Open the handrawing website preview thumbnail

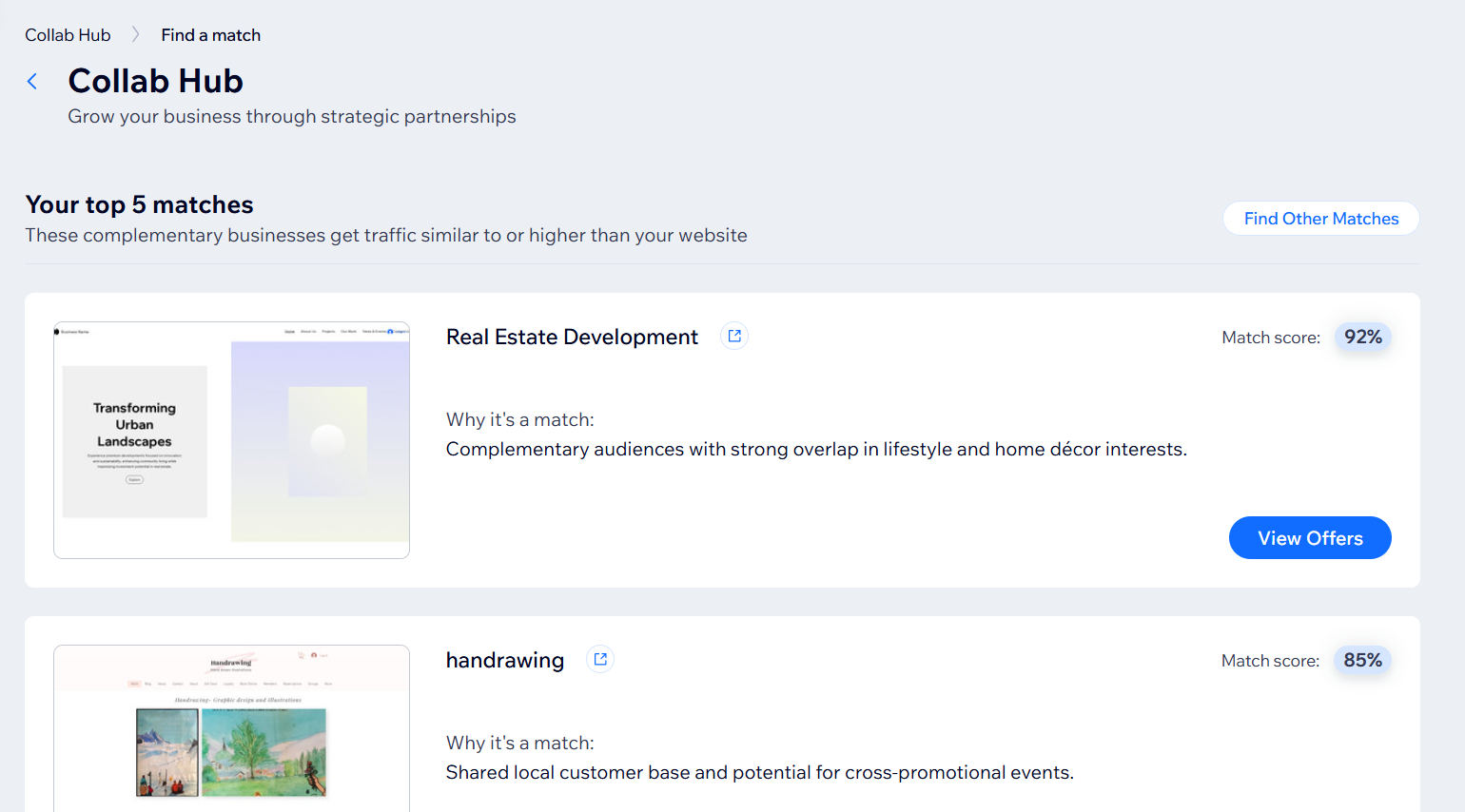click(x=232, y=728)
